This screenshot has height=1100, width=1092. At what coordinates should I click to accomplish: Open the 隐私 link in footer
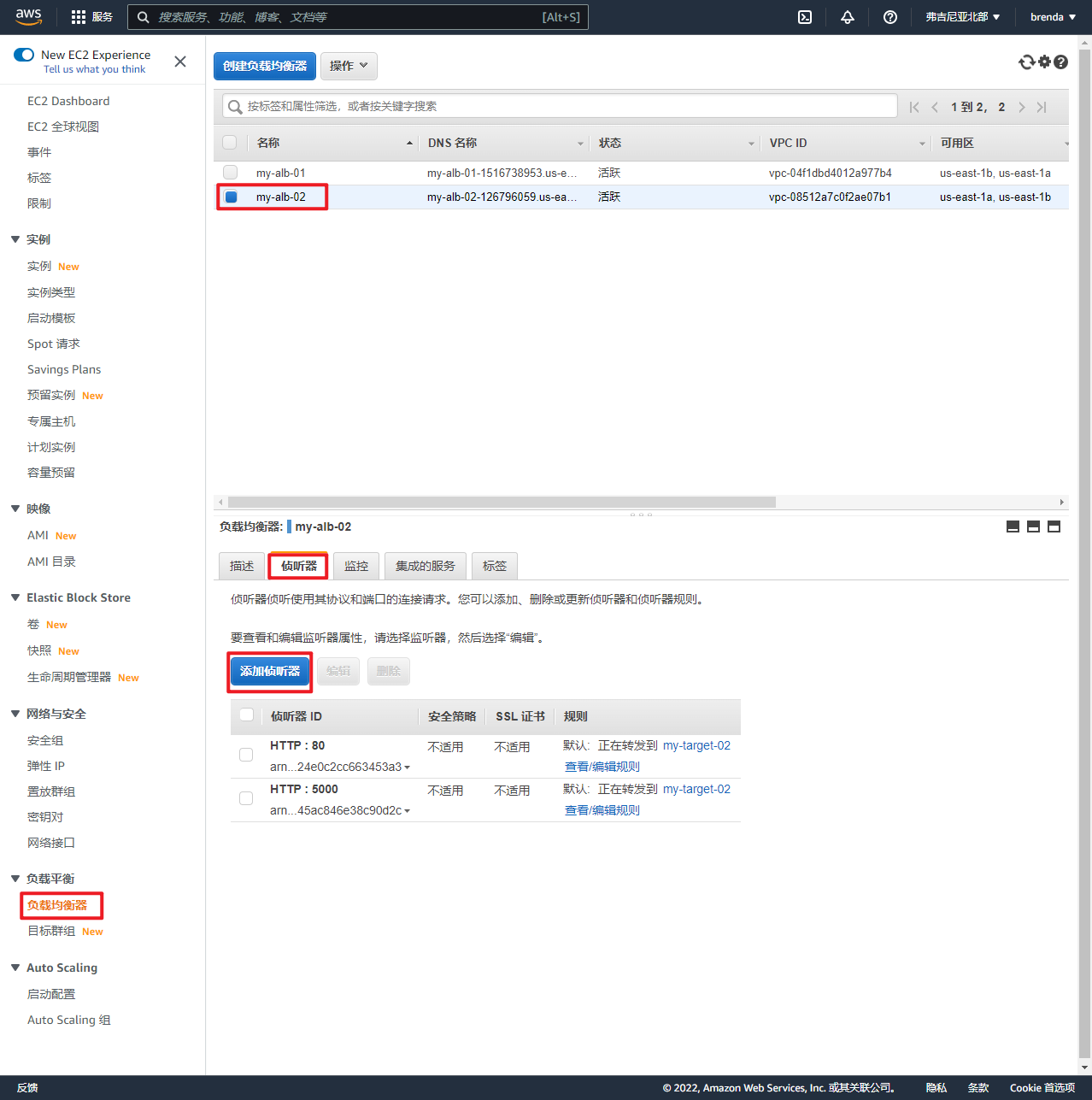coord(936,1088)
